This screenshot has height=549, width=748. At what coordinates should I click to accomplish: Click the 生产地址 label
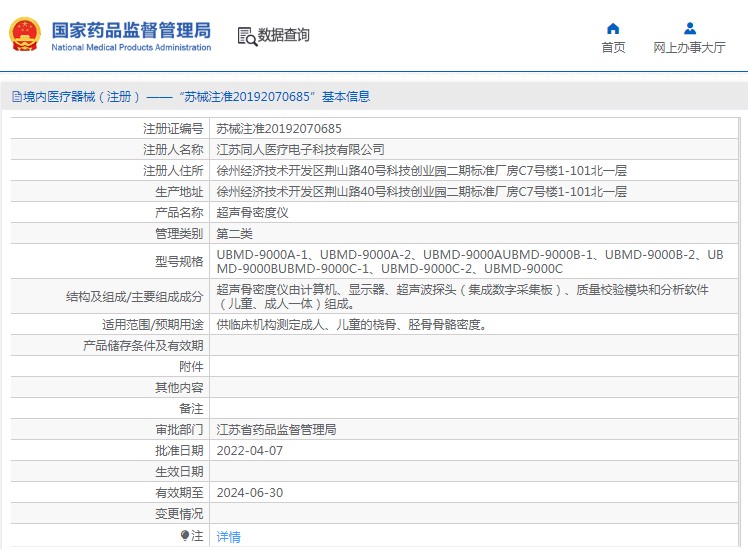[179, 192]
